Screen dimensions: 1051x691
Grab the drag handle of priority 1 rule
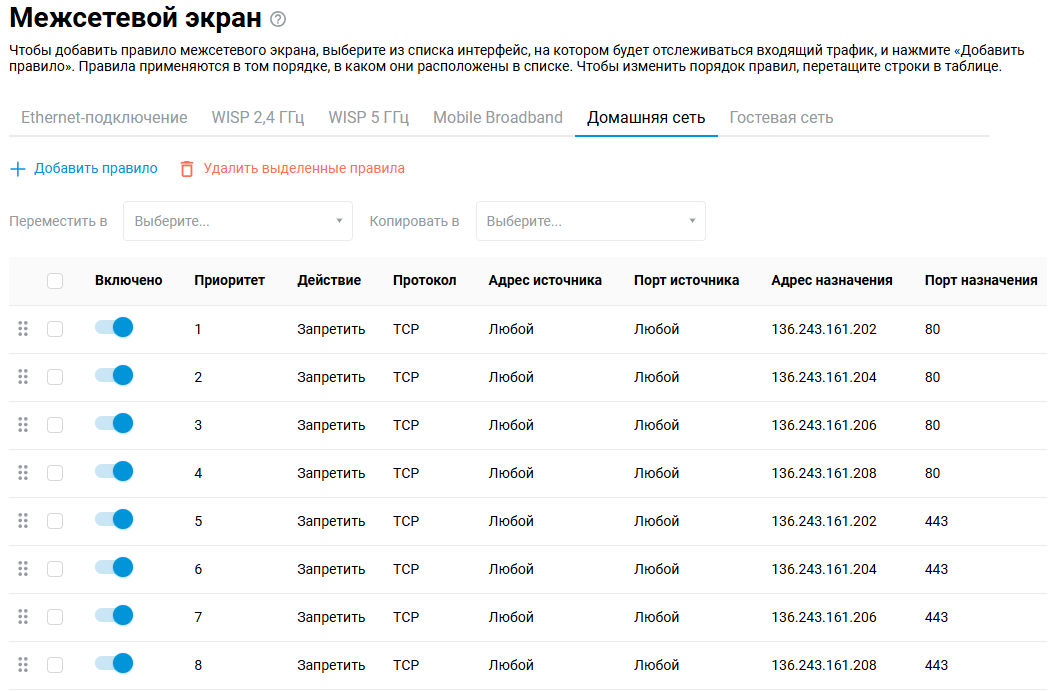tap(23, 329)
